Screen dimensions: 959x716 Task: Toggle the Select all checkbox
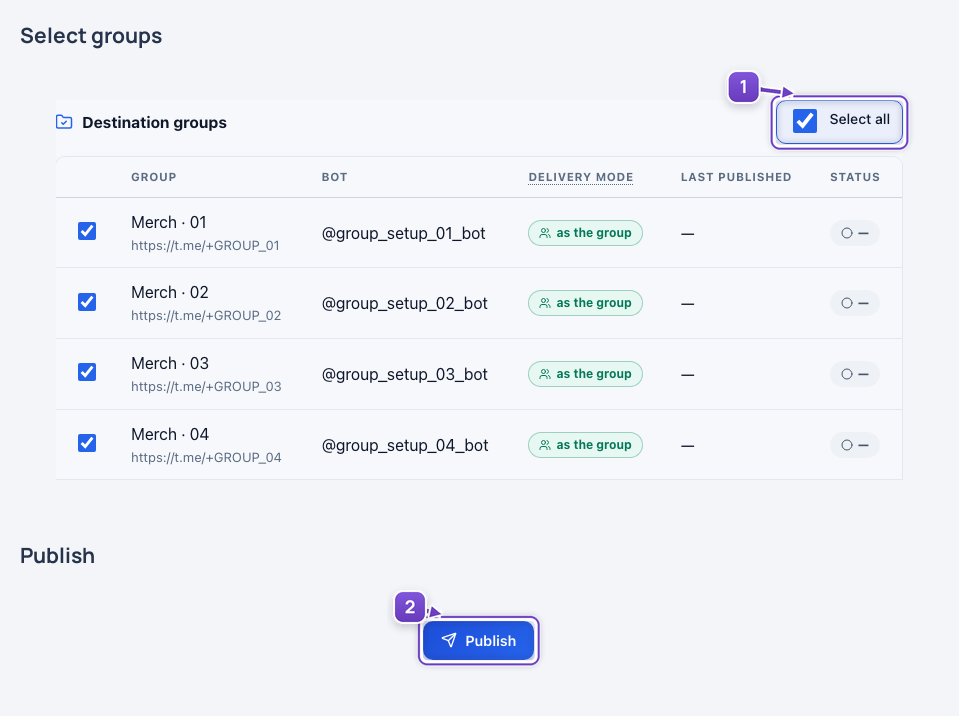(805, 120)
